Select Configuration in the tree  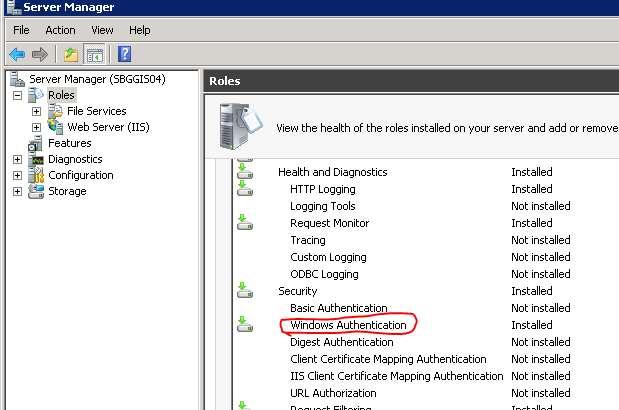coord(81,175)
